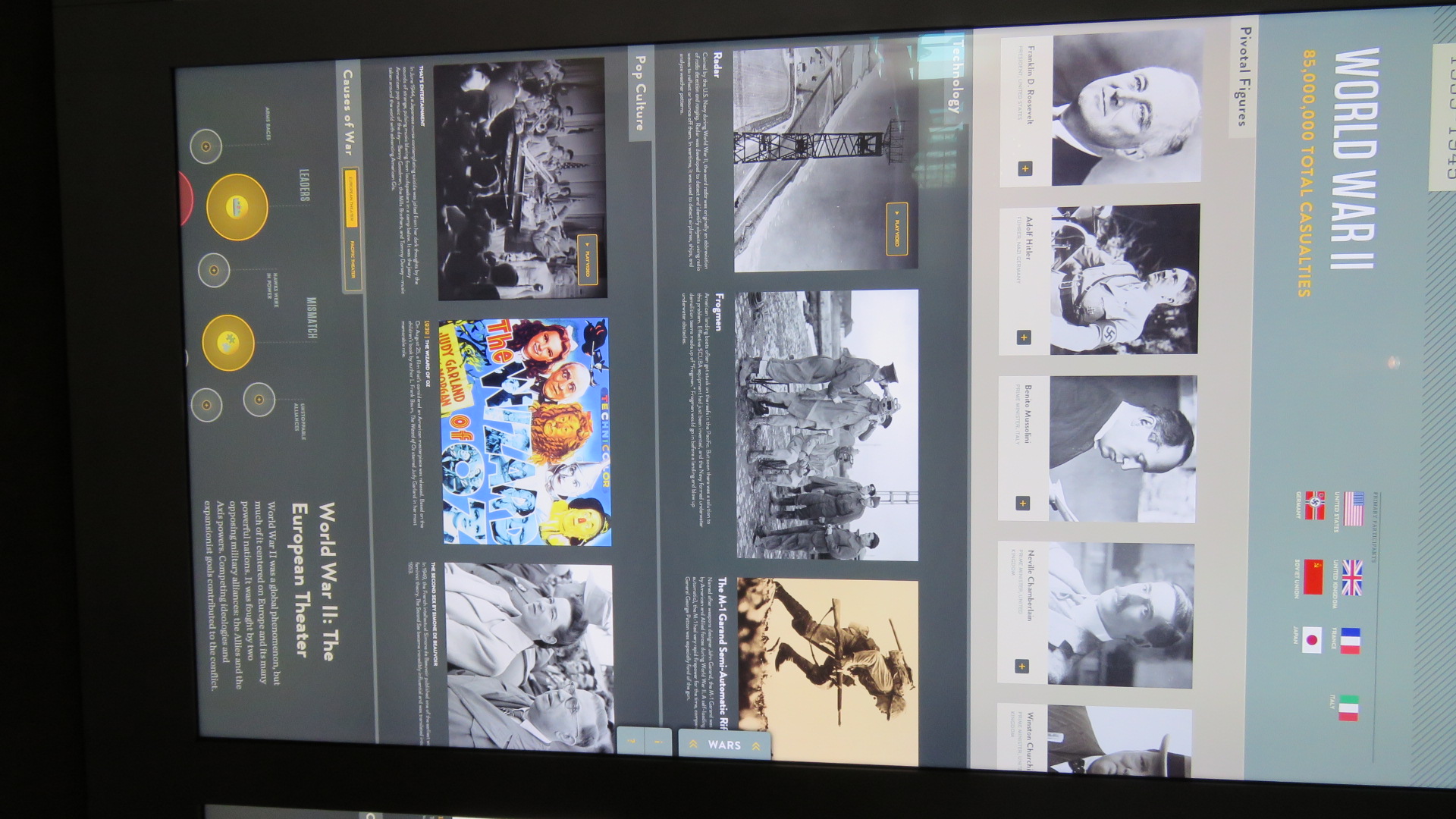Open the Wizard of Oz poster
Screen dimensions: 1456x819
[526, 431]
